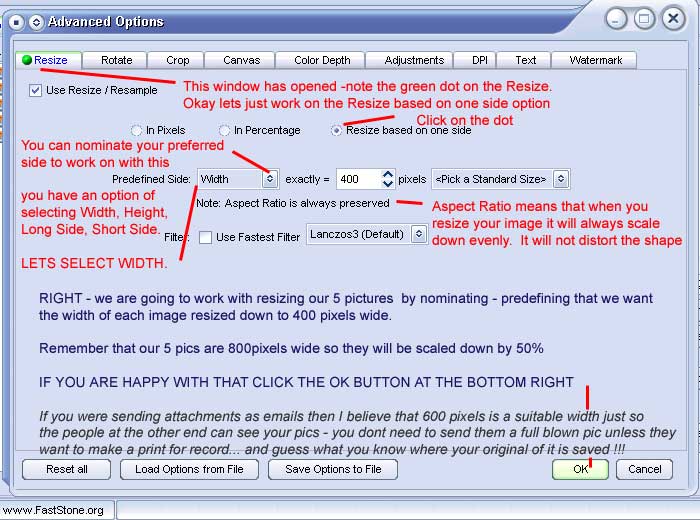Decrease pixel value with the down arrow
The height and width of the screenshot is (520, 700).
388,183
